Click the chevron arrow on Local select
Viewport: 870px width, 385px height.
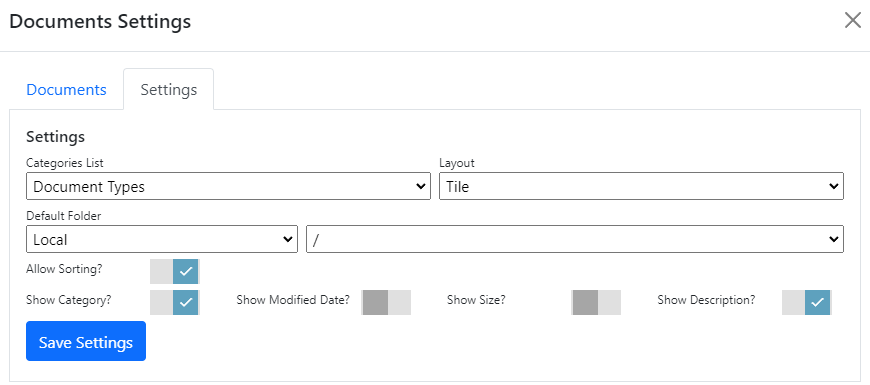pyautogui.click(x=287, y=239)
